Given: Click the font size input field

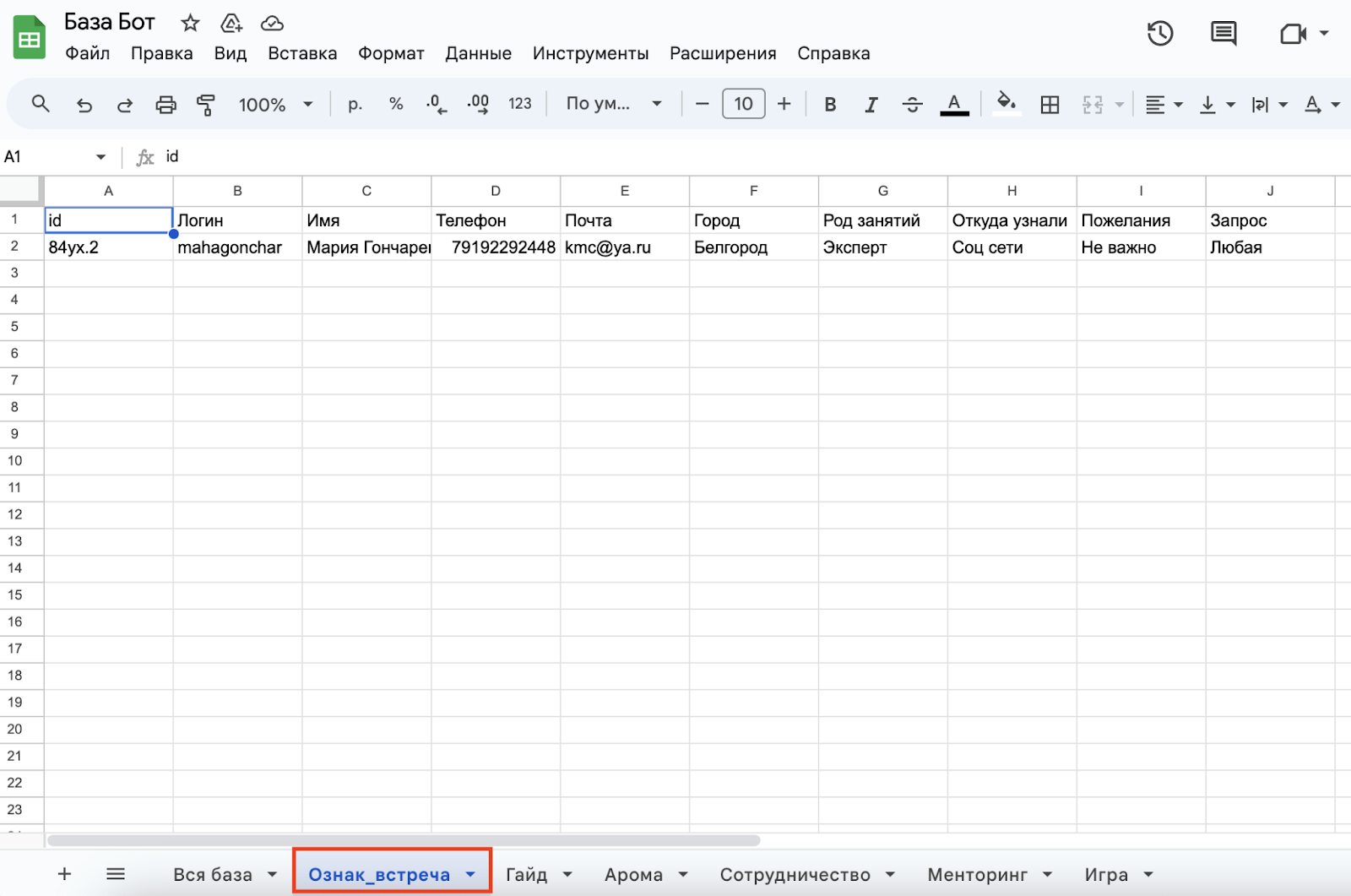Looking at the screenshot, I should coord(743,104).
